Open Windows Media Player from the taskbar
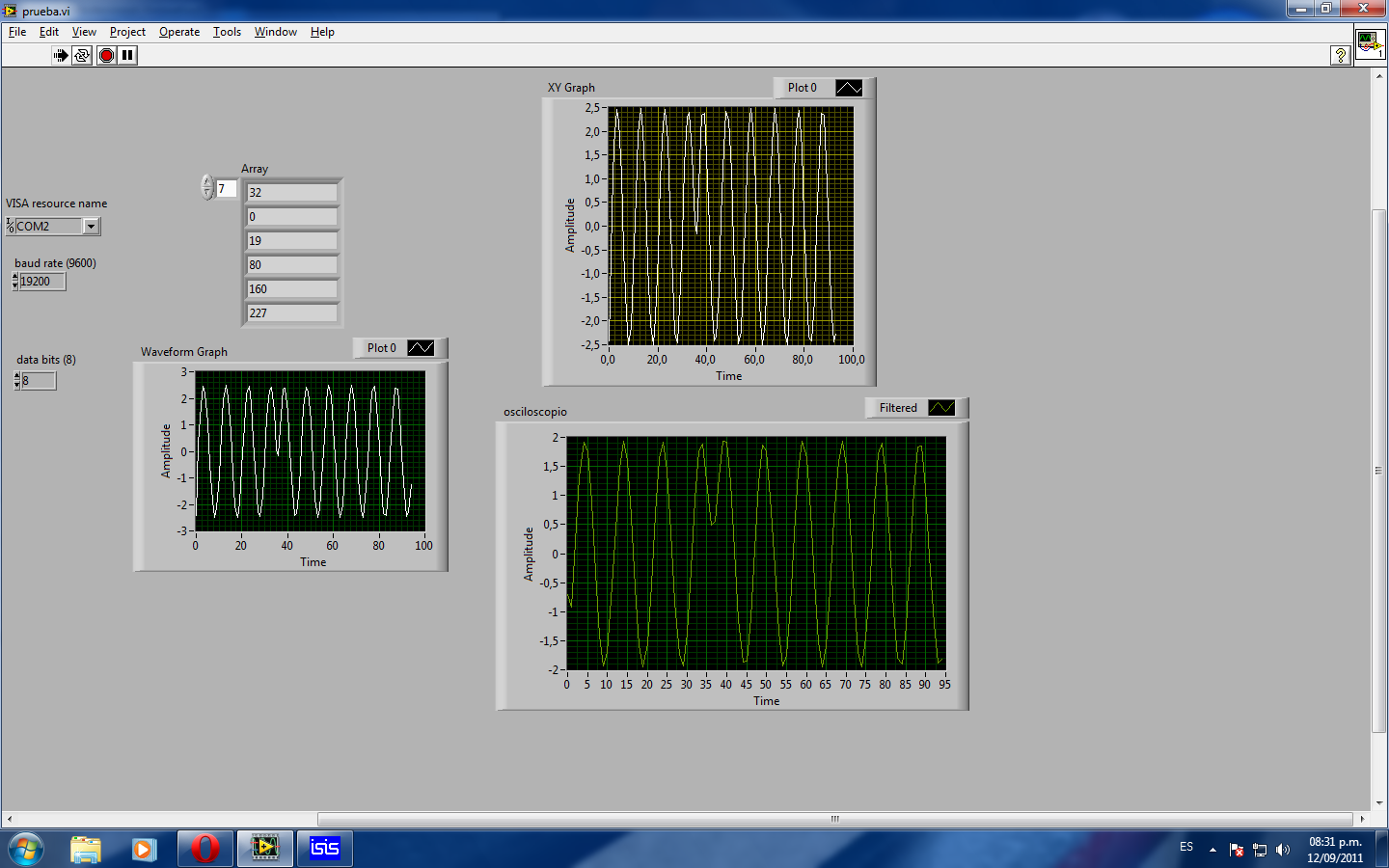The height and width of the screenshot is (868, 1389). coord(145,849)
